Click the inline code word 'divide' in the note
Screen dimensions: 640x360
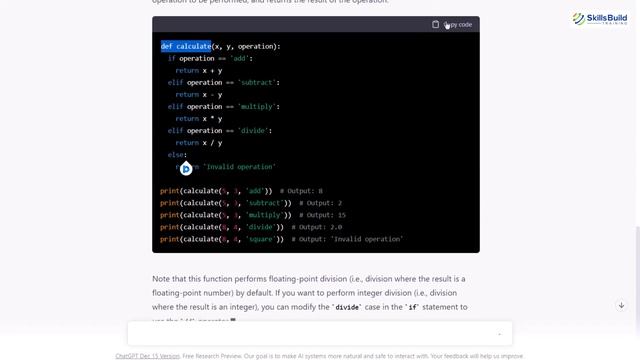pos(347,307)
